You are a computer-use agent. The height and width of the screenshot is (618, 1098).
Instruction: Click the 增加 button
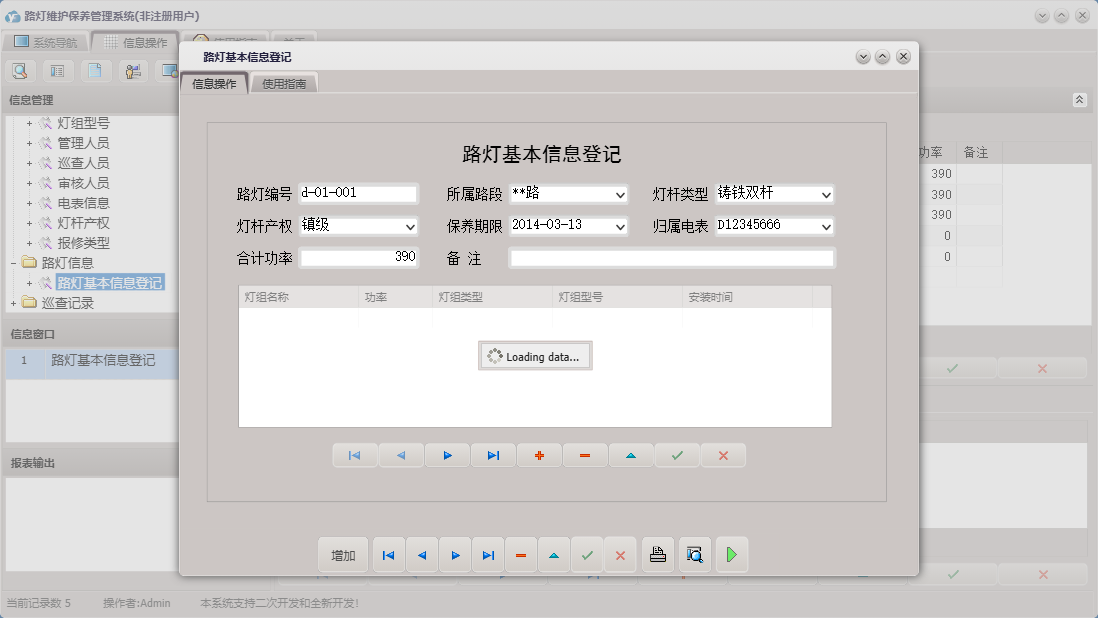click(x=343, y=555)
